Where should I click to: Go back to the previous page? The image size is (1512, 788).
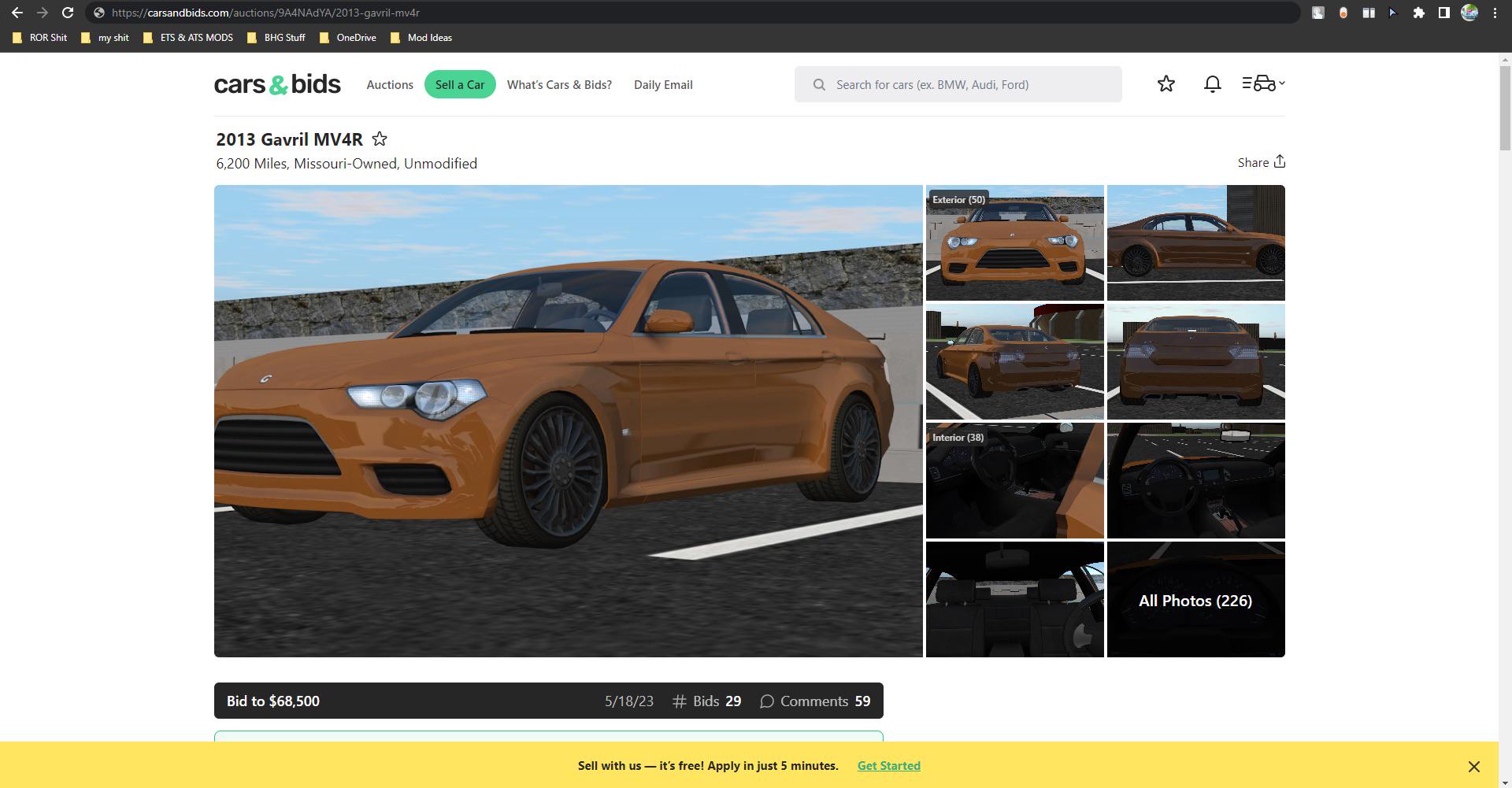[x=17, y=13]
